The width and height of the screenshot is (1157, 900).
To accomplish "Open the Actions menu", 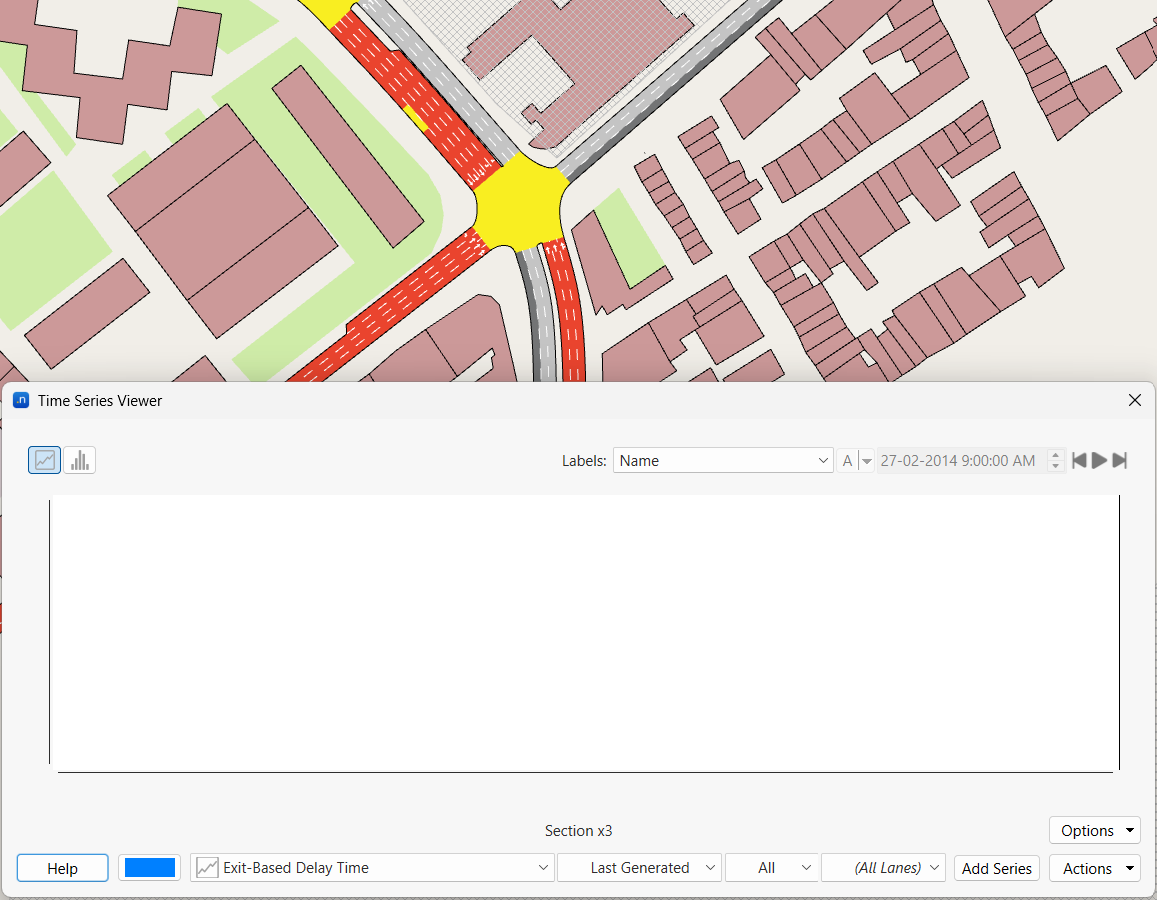I will [x=1094, y=868].
